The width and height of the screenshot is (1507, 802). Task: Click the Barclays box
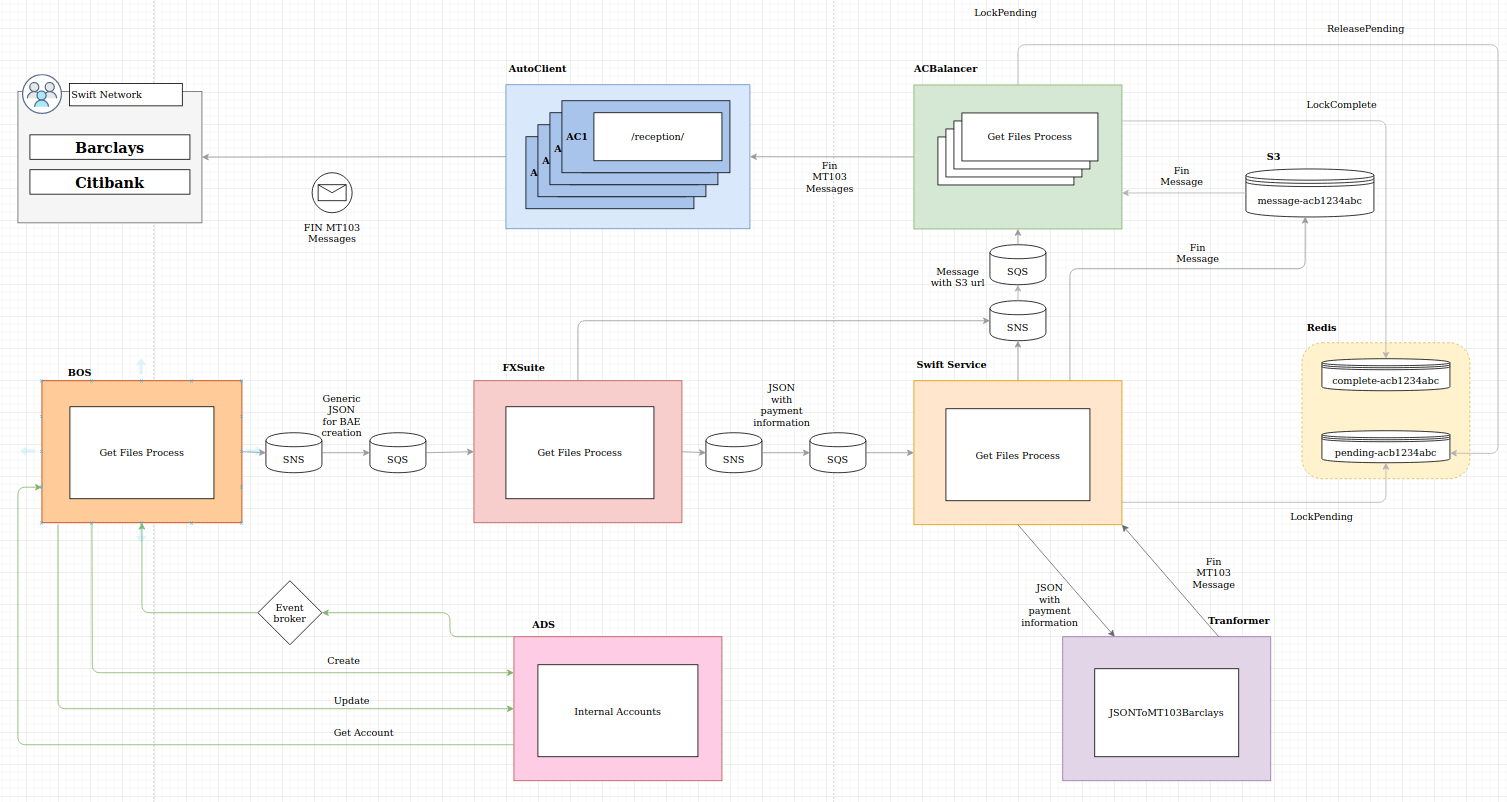point(110,147)
